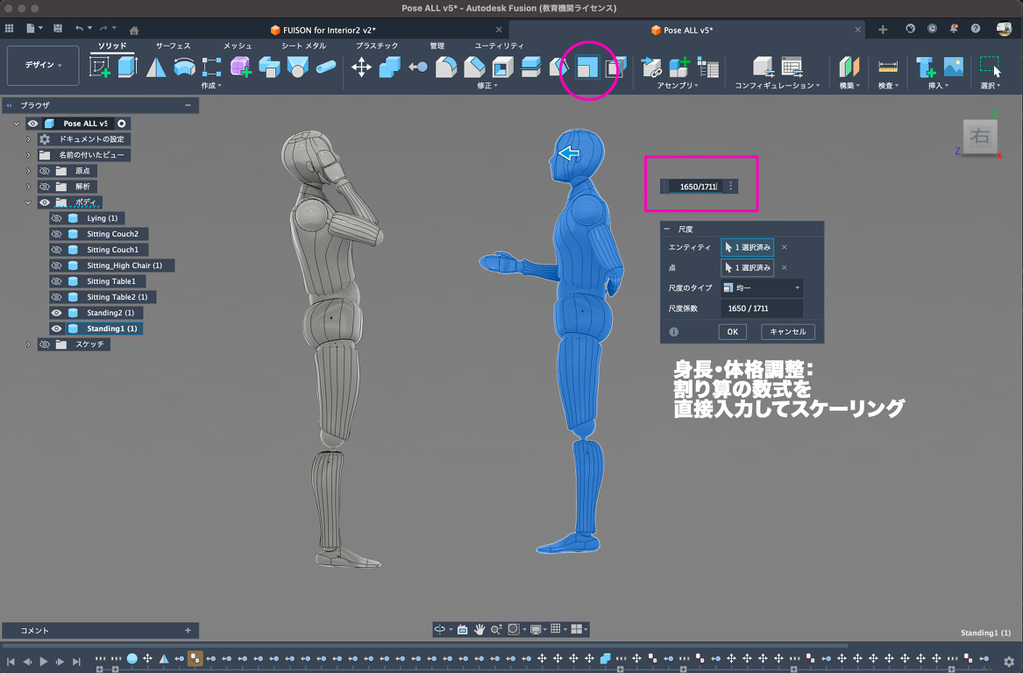Screen dimensions: 1023x673
Task: Expand the スケッチ folder
Action: pyautogui.click(x=29, y=344)
